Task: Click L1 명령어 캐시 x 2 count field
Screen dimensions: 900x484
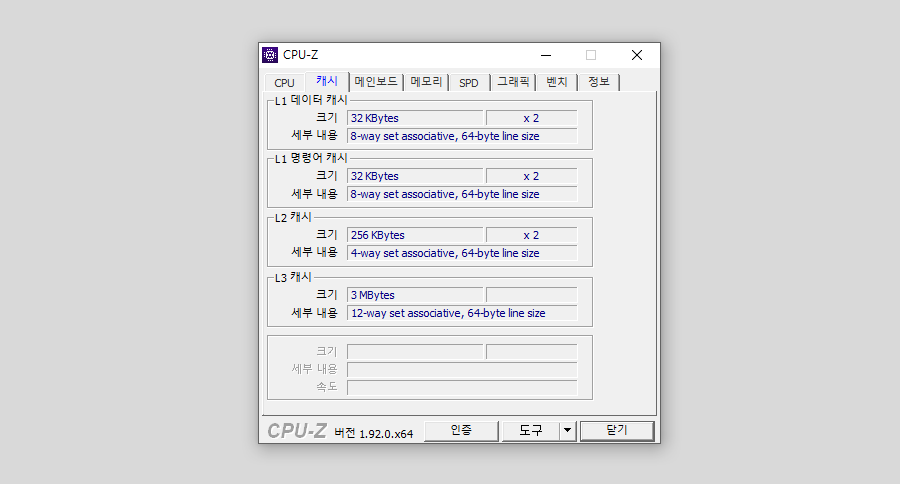Action: click(532, 176)
